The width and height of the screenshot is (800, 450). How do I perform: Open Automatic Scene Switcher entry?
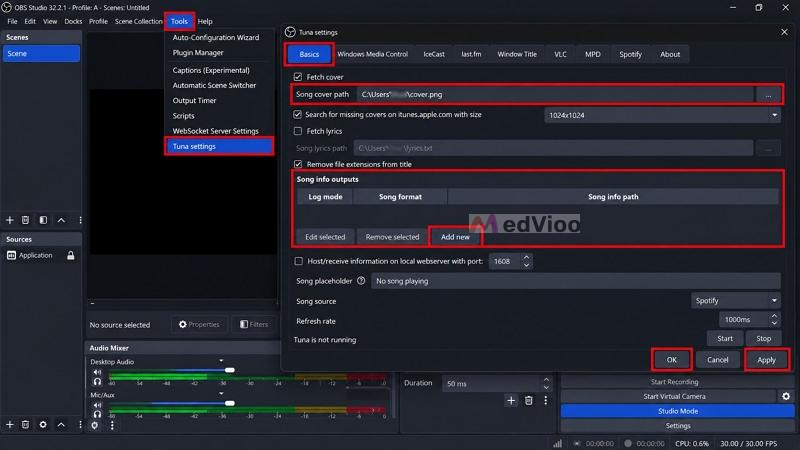click(214, 85)
